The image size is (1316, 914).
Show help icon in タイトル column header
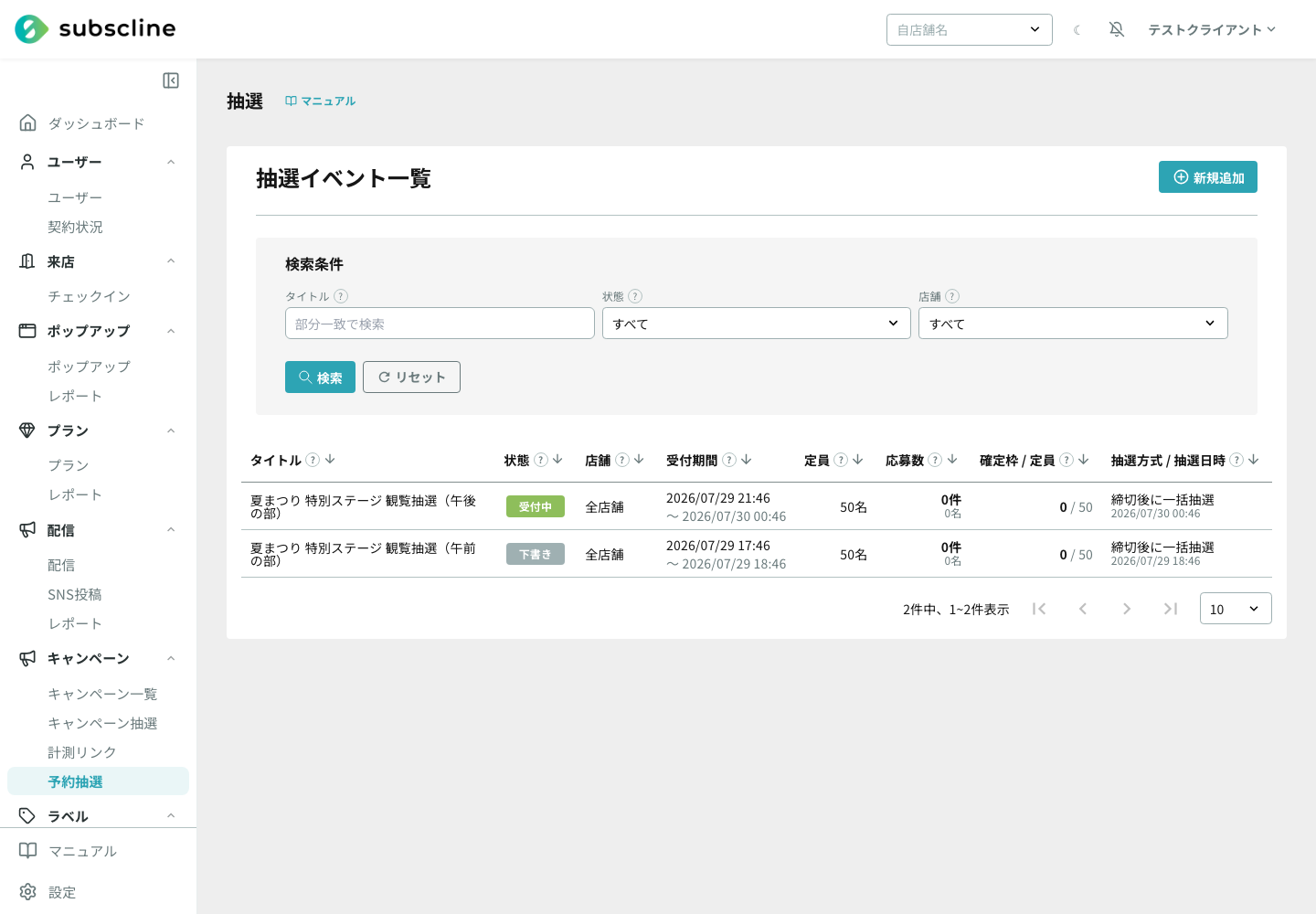313,460
